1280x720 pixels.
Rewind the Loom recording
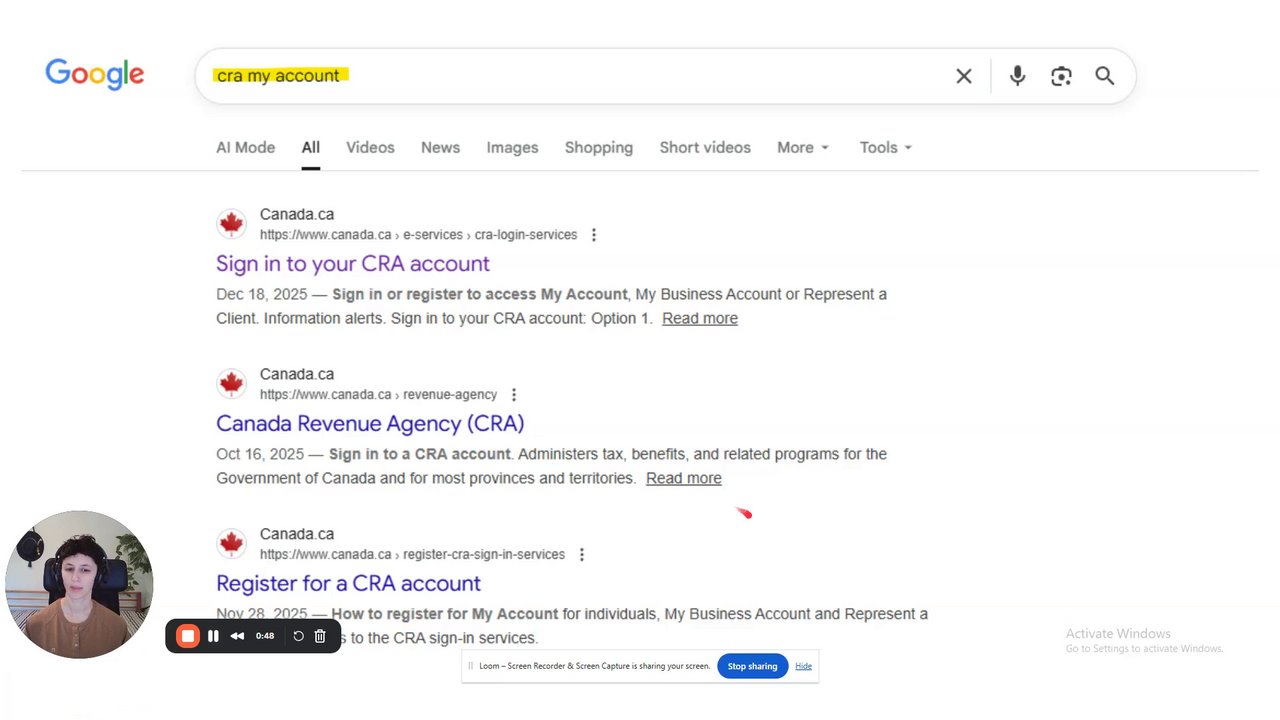point(237,636)
